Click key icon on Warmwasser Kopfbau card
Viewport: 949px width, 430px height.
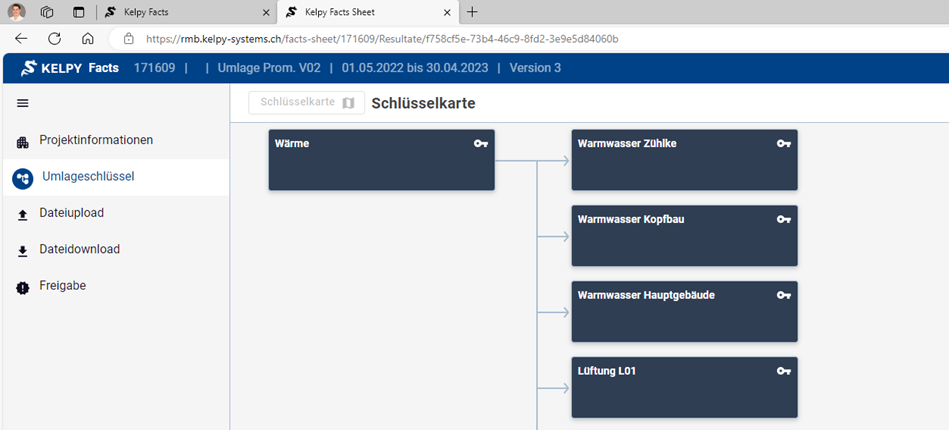[x=784, y=220]
